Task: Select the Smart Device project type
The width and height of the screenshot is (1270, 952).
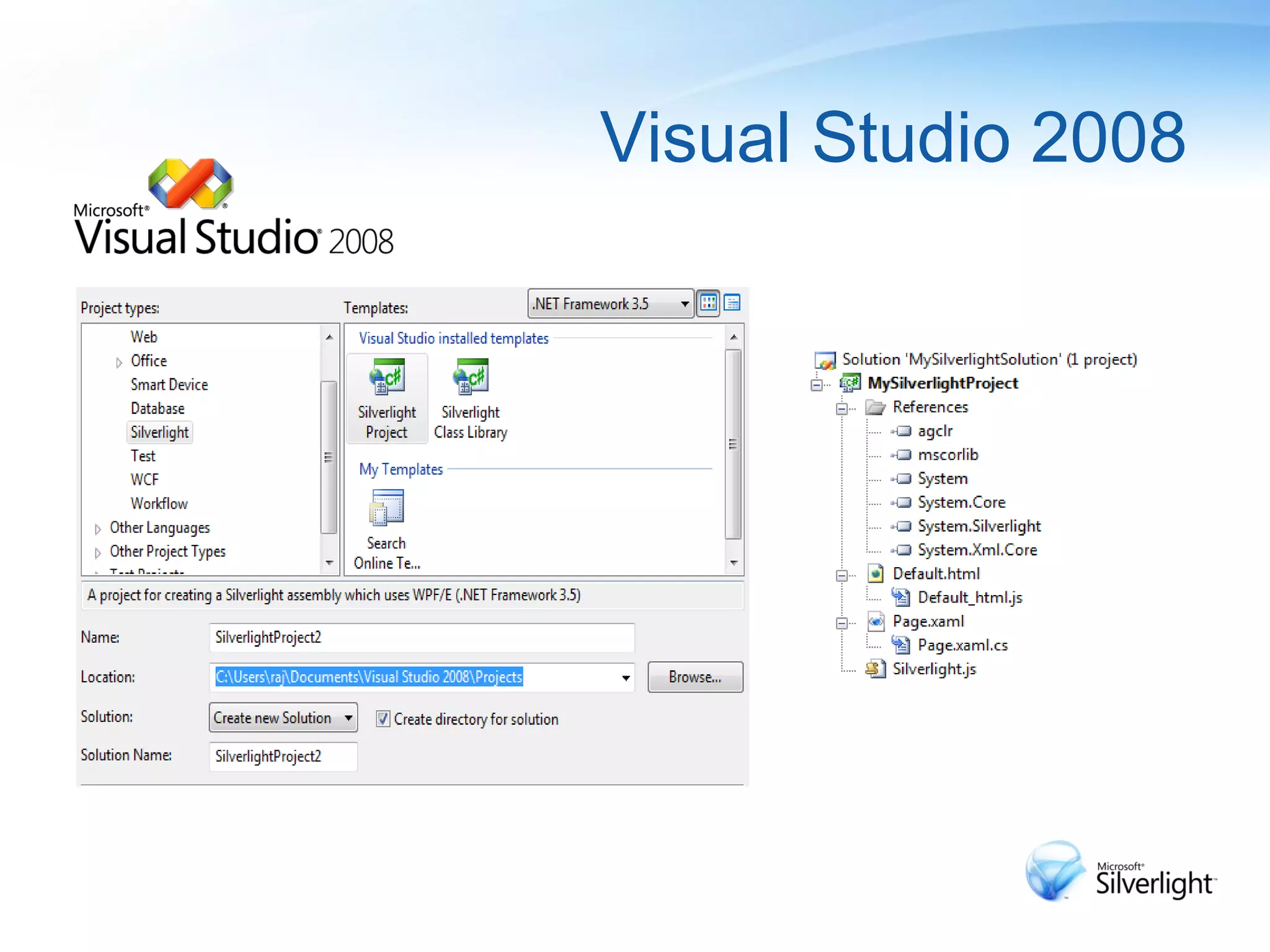Action: (169, 385)
